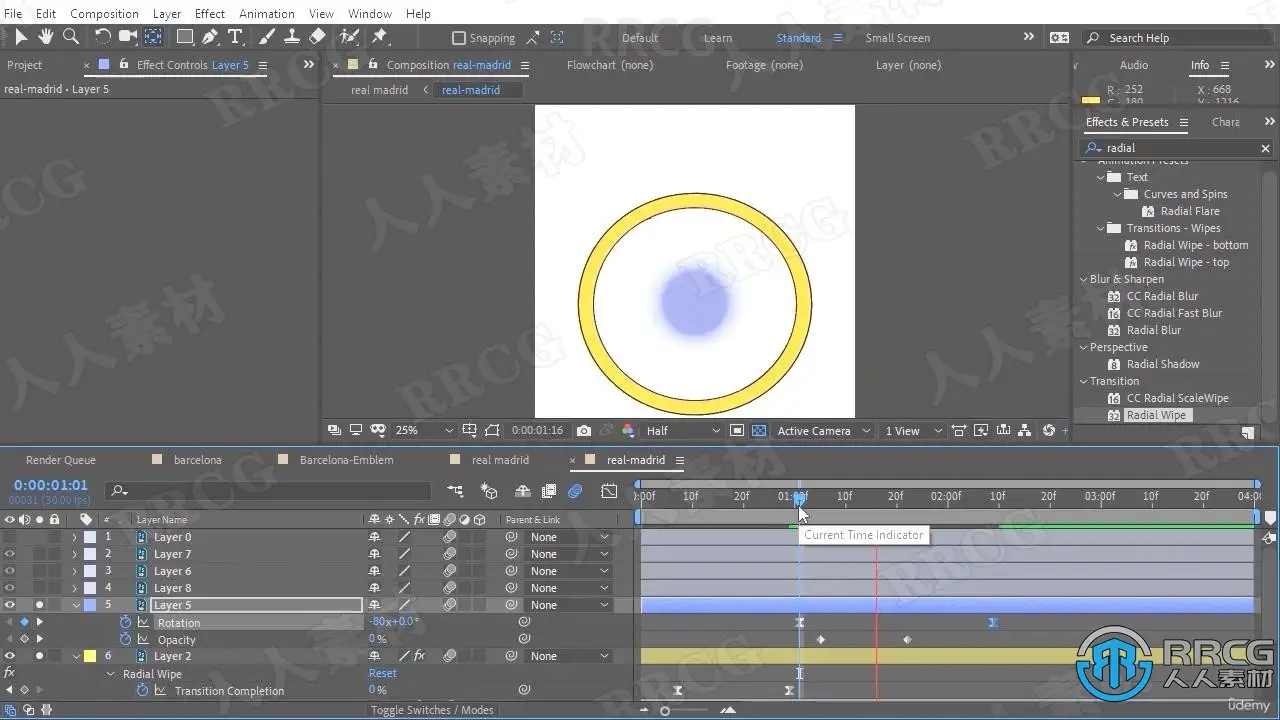The width and height of the screenshot is (1280, 720).
Task: Select the Zoom tool in toolbar
Action: tap(71, 37)
